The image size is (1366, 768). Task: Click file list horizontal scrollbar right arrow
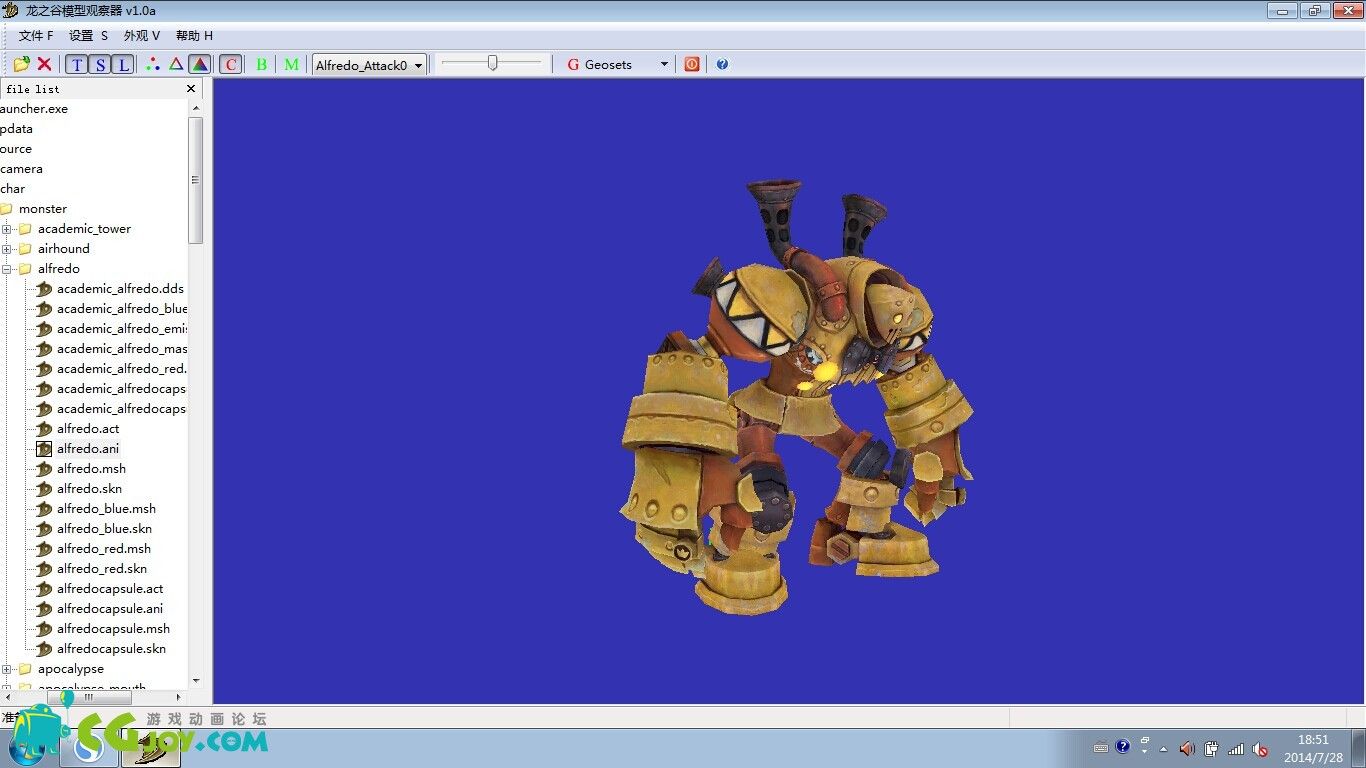tap(179, 697)
